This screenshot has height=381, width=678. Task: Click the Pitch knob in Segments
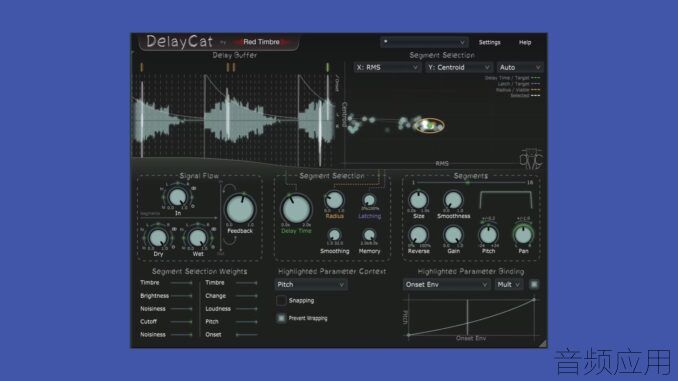488,235
